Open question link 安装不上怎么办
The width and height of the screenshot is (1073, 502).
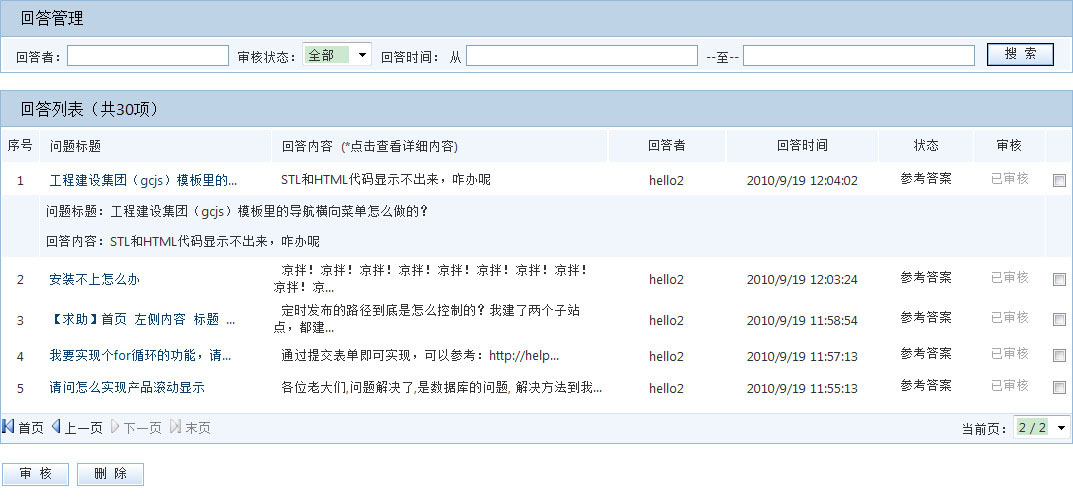94,279
